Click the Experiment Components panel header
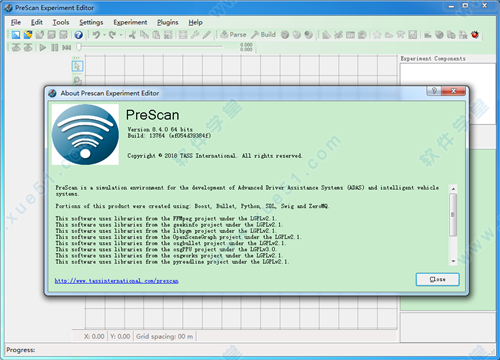 tap(433, 59)
